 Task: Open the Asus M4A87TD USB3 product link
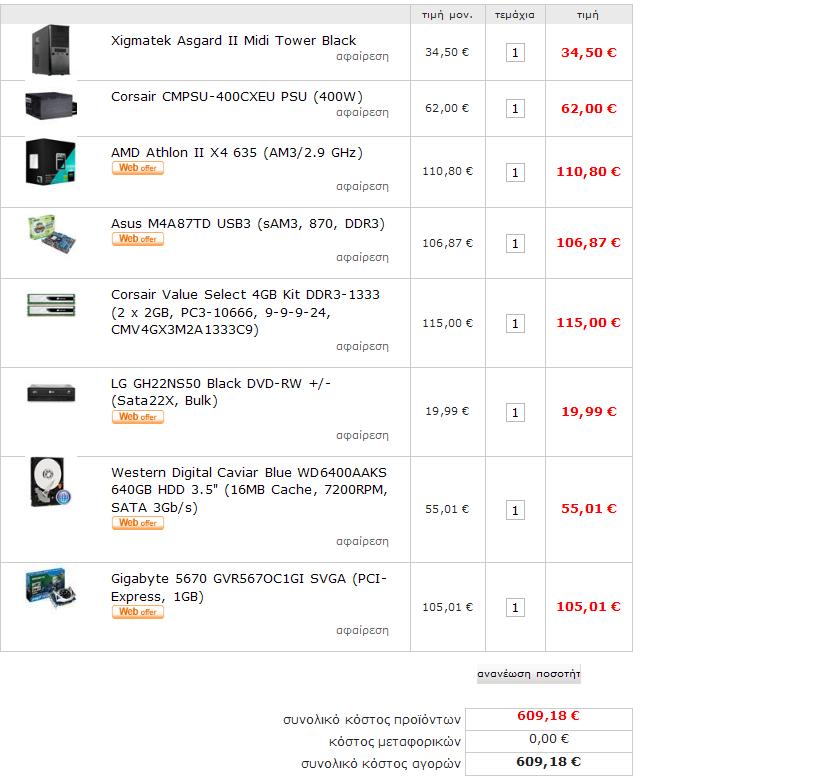[248, 223]
